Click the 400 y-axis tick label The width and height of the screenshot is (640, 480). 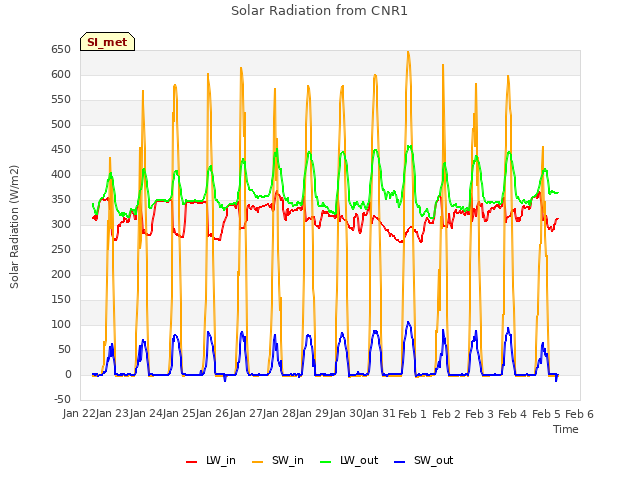(61, 175)
